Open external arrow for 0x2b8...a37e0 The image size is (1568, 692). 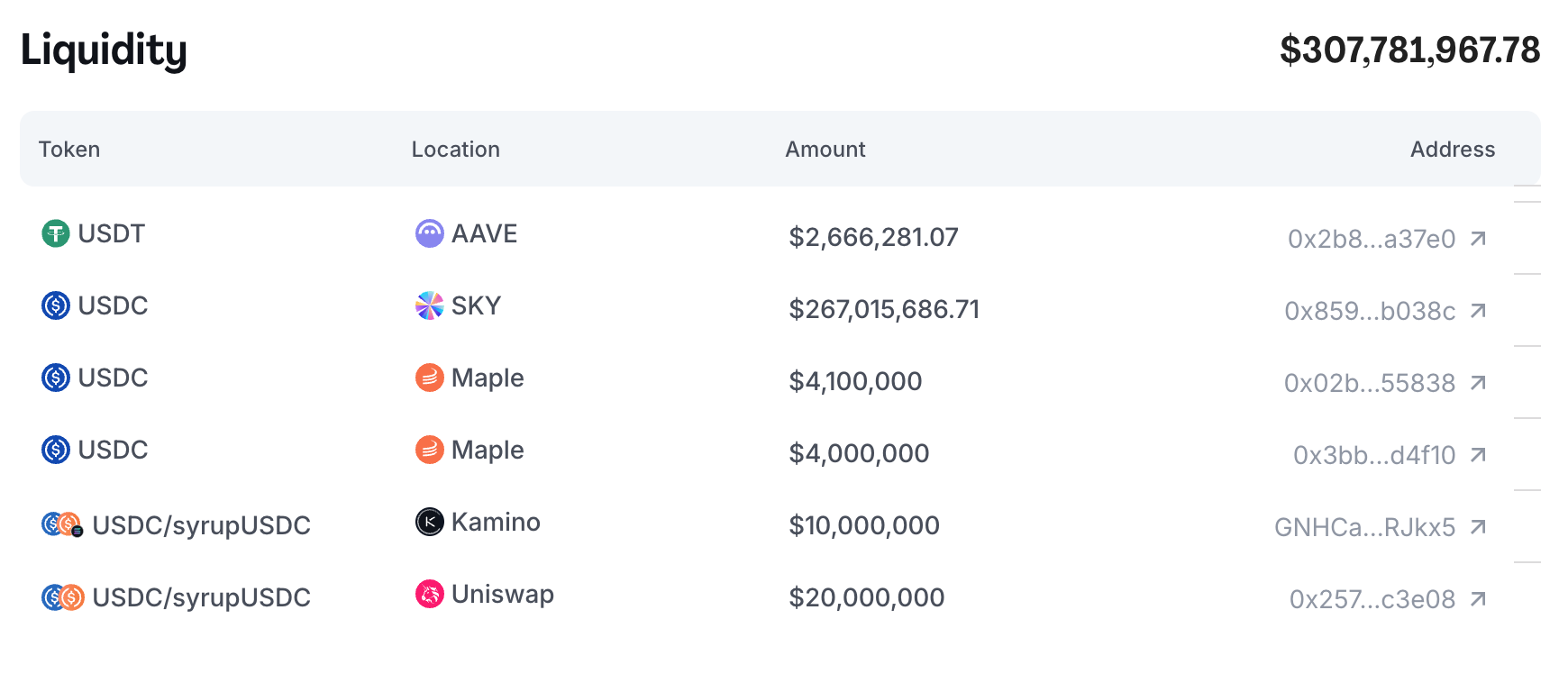click(x=1478, y=239)
